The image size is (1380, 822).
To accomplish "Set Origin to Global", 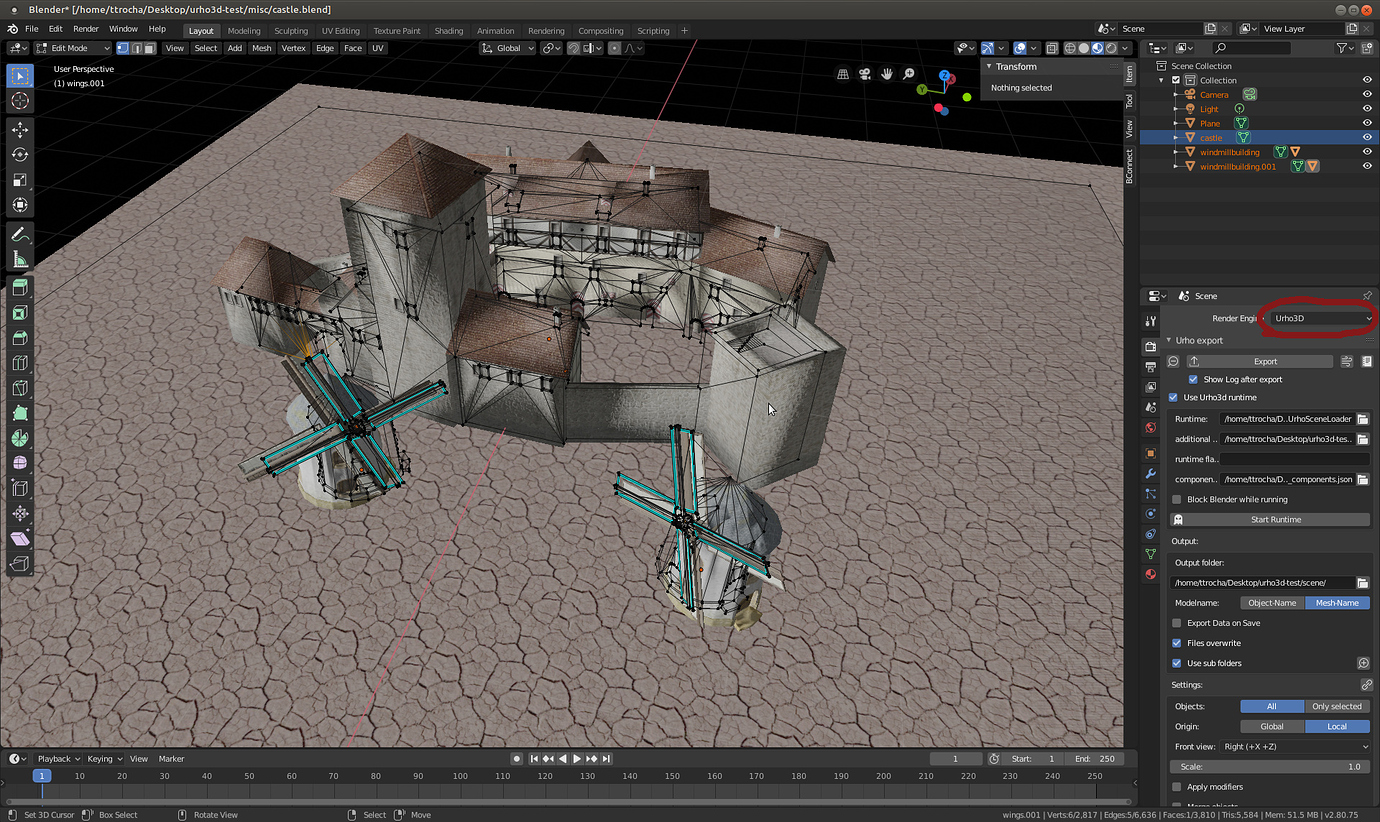I will pyautogui.click(x=1272, y=726).
